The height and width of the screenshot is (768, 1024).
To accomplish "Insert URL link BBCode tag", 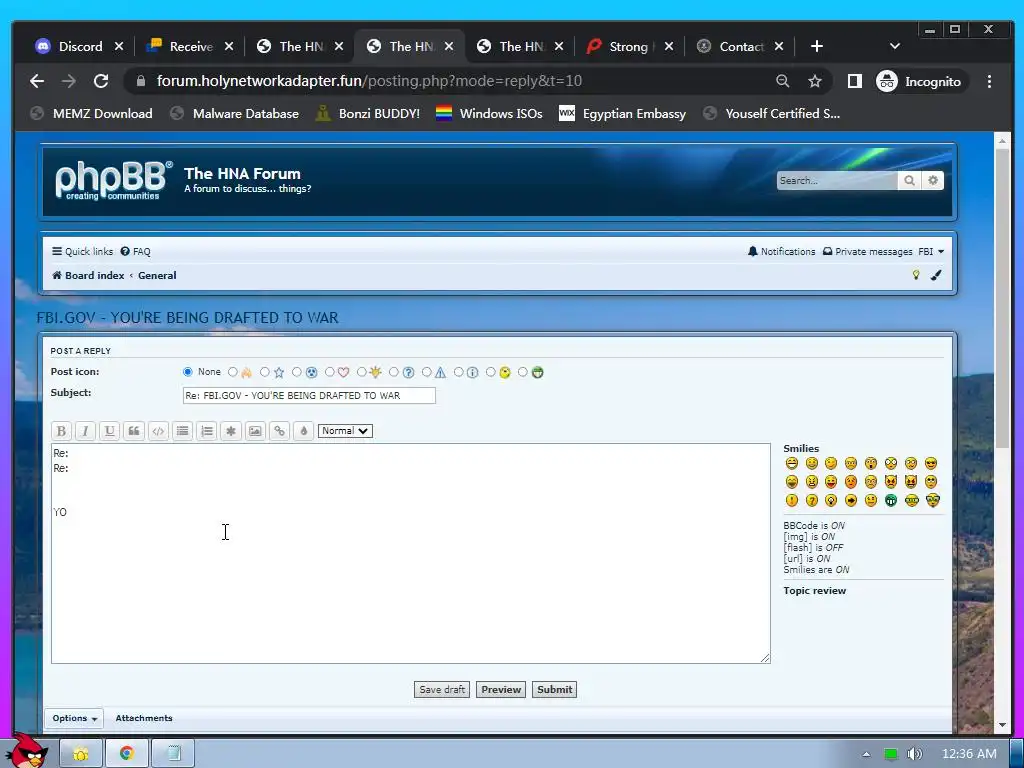I will click(x=280, y=431).
